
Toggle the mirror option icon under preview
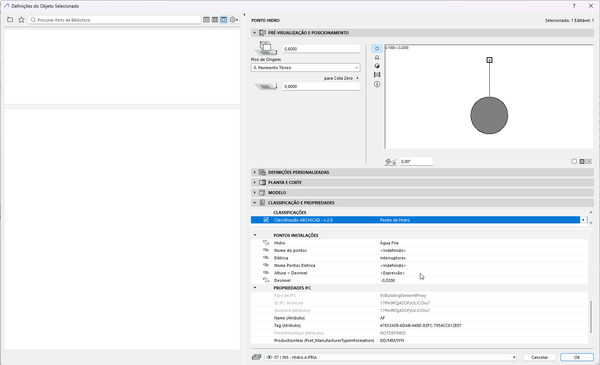pyautogui.click(x=582, y=161)
